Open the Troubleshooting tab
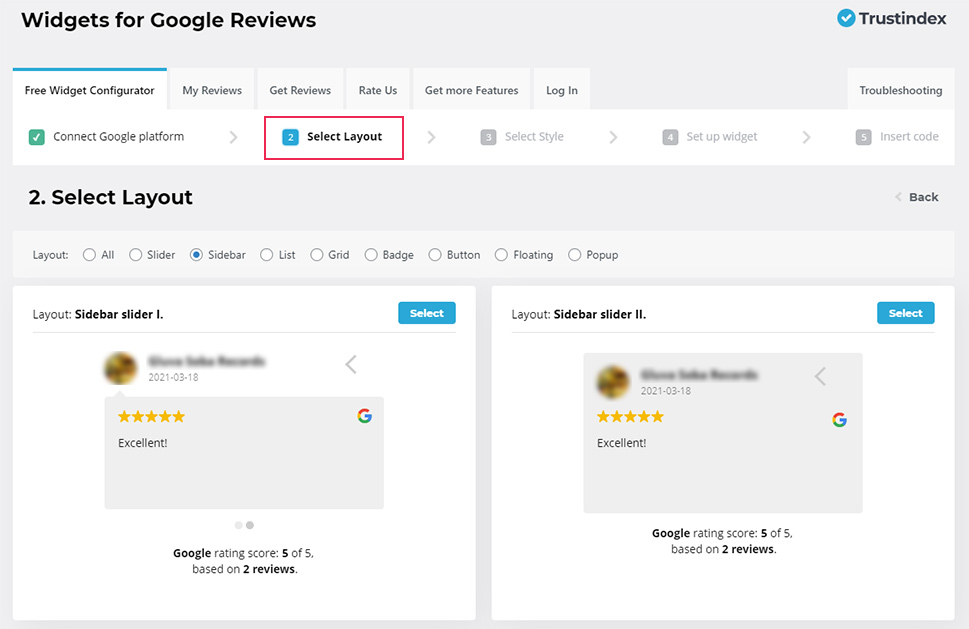The image size is (969, 629). point(901,90)
